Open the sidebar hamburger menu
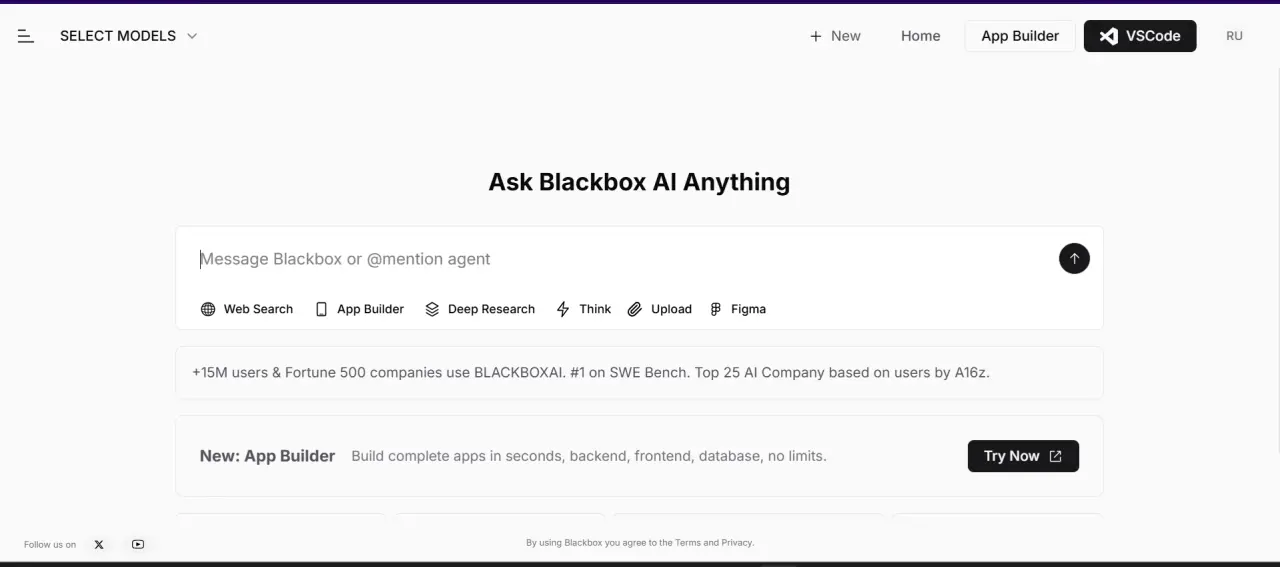Screen dimensions: 1280x567 click(26, 36)
